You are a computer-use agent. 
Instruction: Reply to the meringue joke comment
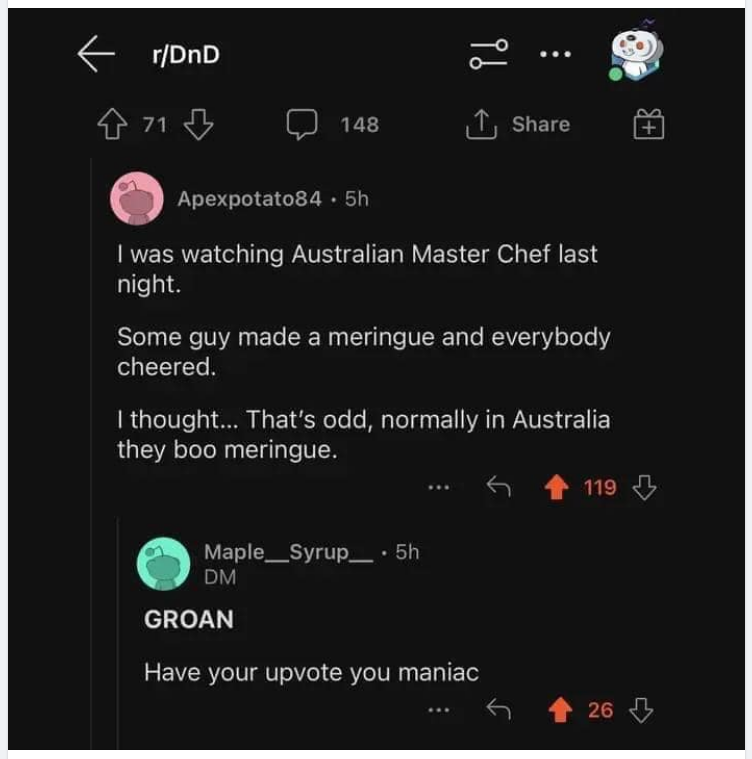click(x=498, y=486)
